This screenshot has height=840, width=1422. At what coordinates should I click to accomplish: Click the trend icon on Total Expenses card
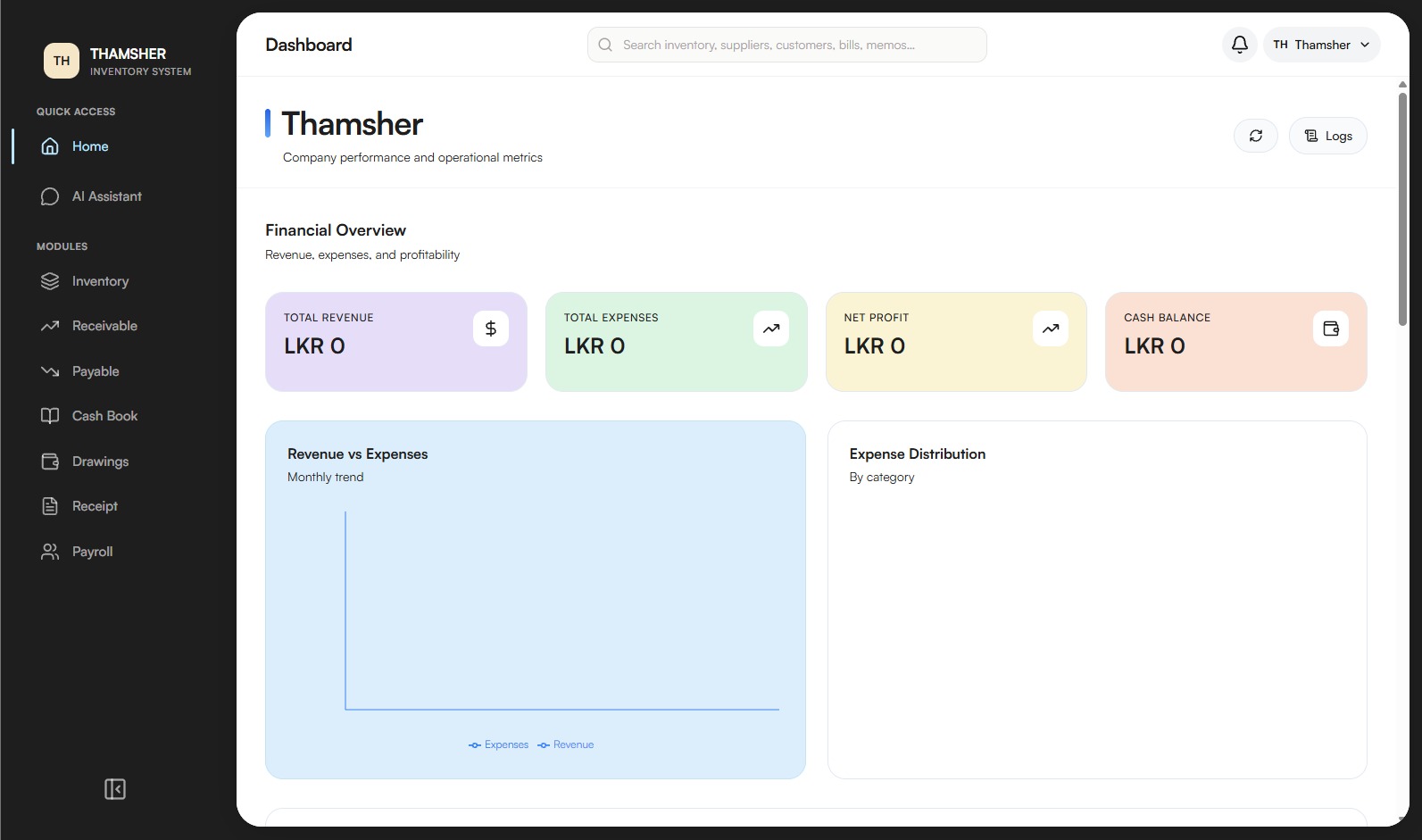770,329
